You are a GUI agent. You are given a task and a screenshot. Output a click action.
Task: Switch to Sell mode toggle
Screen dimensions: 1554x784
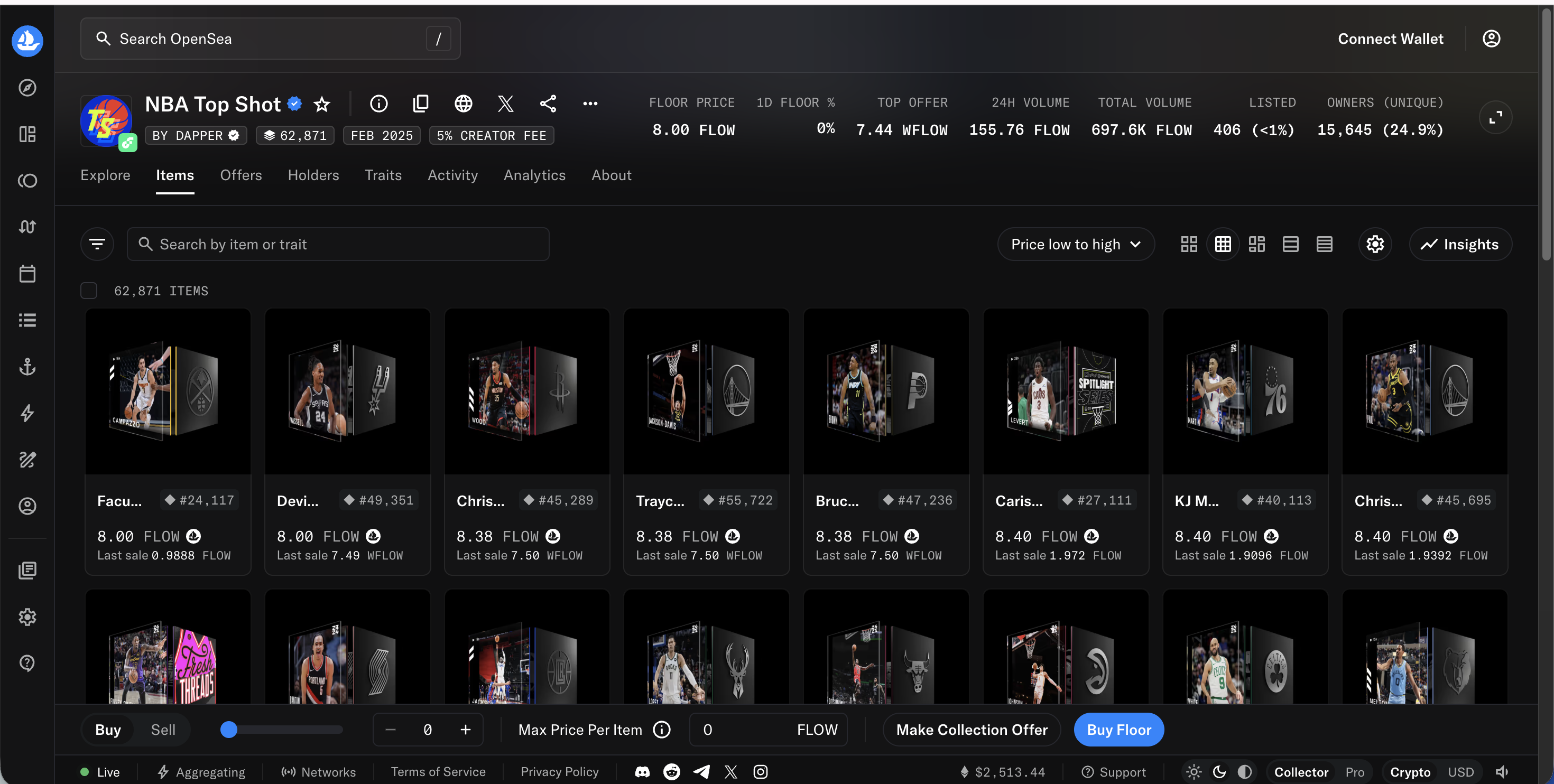(x=163, y=730)
